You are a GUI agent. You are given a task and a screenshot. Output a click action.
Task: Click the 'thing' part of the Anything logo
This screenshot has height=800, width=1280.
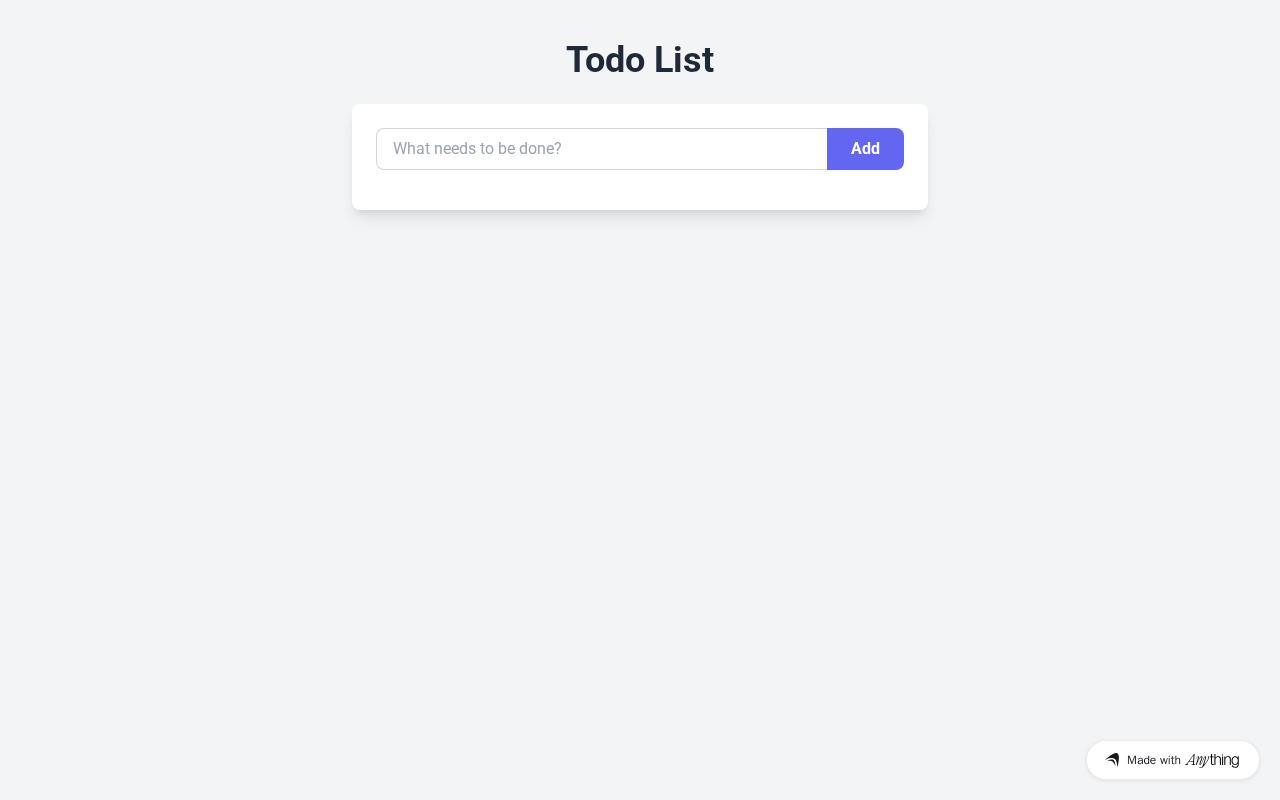pos(1224,760)
